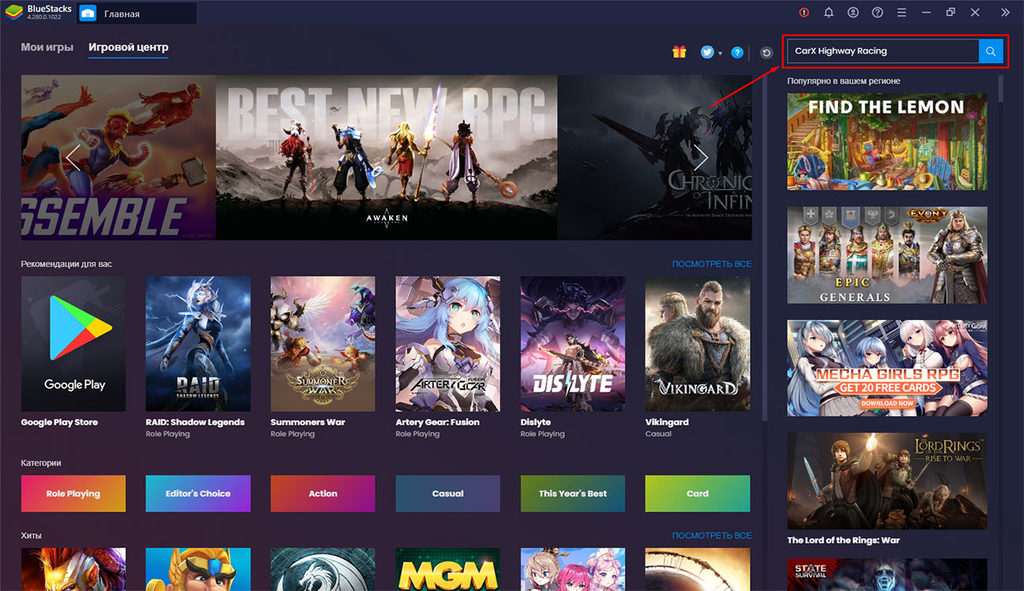1024x591 pixels.
Task: Click the gift box rewards icon
Action: coord(679,52)
